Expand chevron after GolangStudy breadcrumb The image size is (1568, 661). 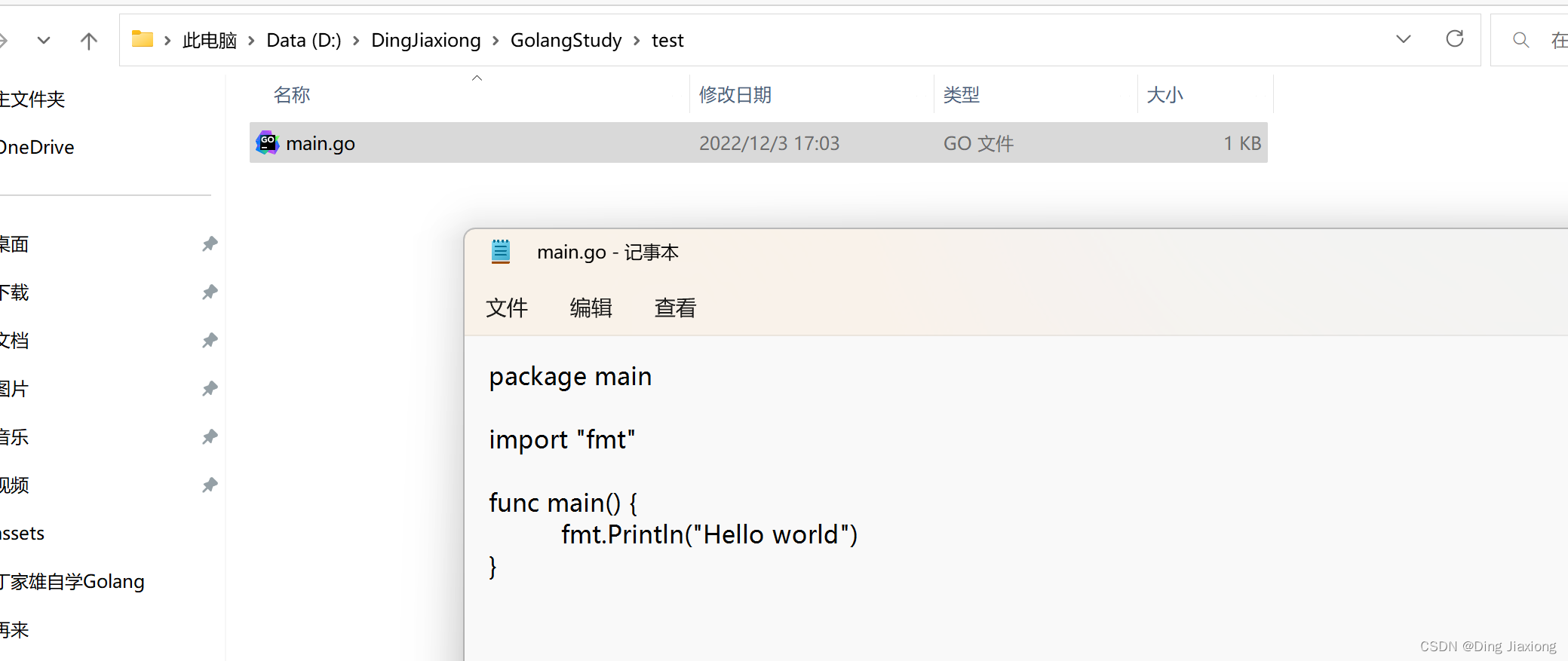(637, 41)
